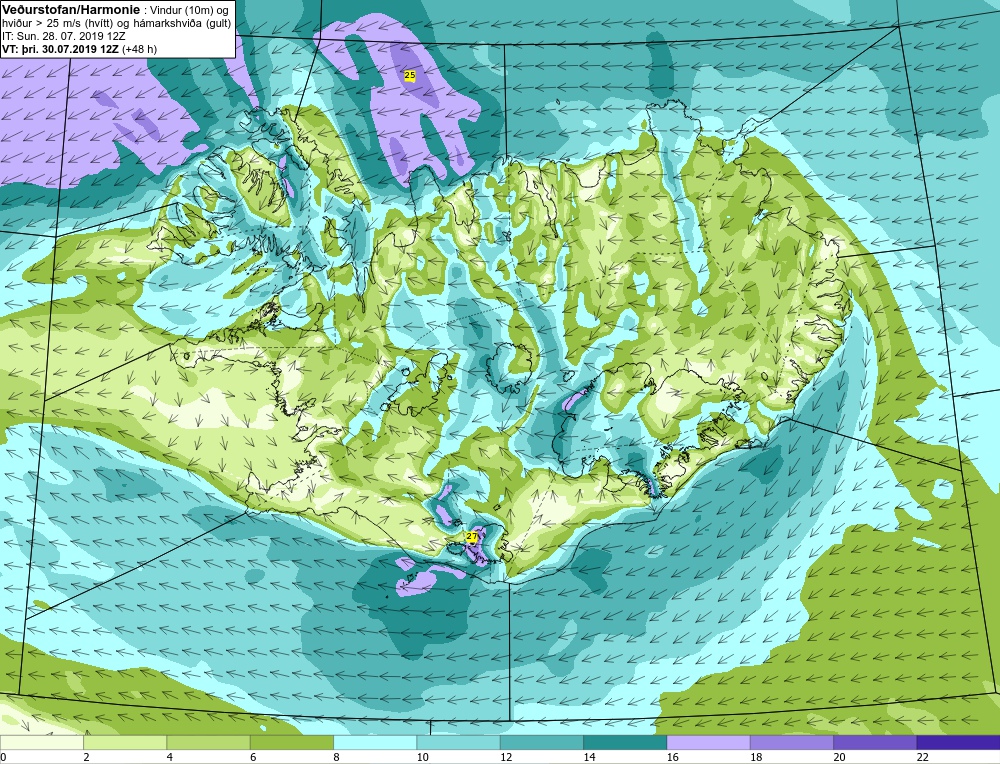This screenshot has width=1000, height=764.
Task: Click the '(+48 h)' forecast offset text
Action: click(x=140, y=48)
